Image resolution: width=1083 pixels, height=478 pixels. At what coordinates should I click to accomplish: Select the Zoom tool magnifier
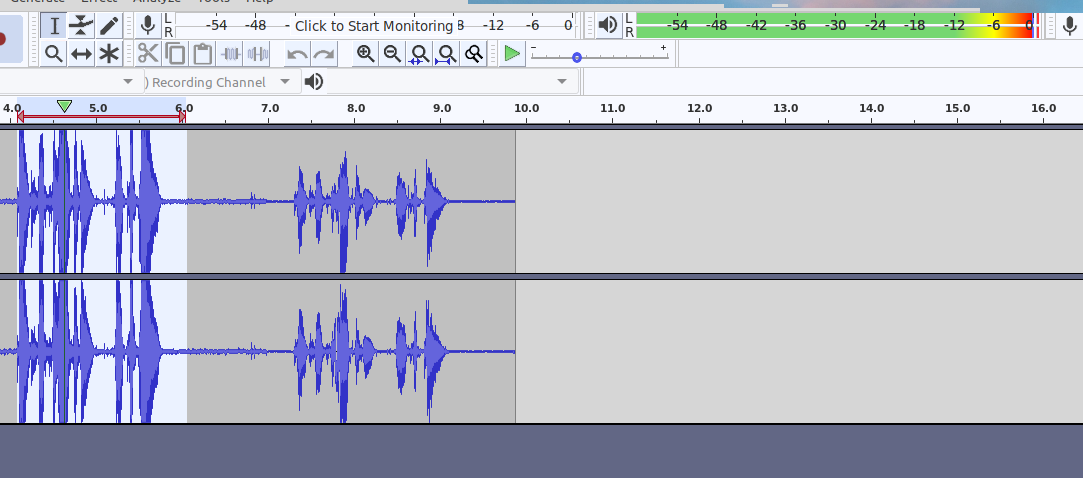(54, 53)
